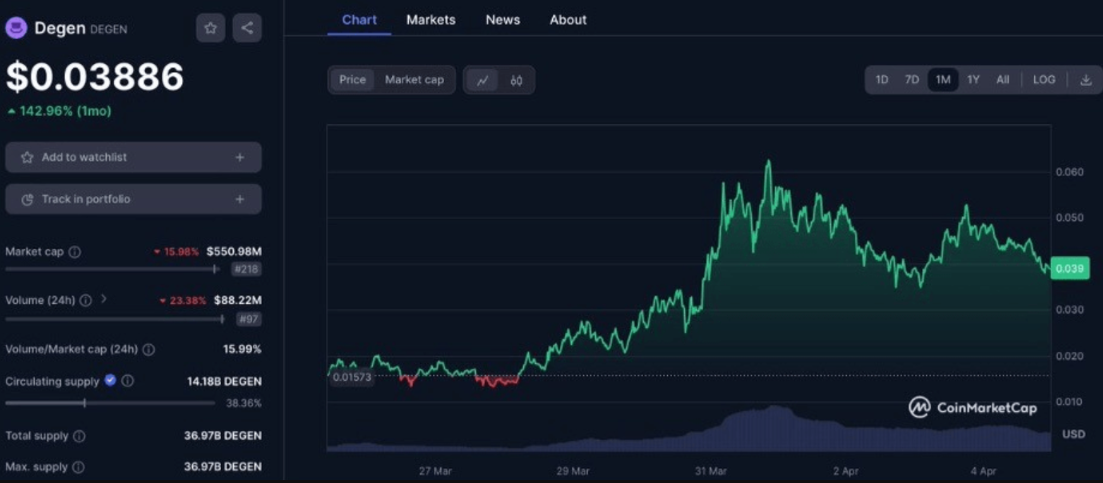Click the plus icon on Track in portfolio

[x=240, y=200]
